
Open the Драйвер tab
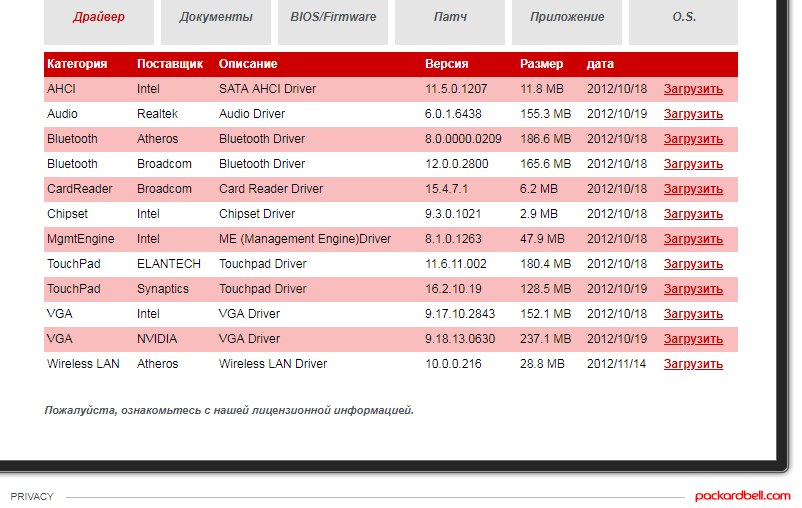[x=99, y=18]
